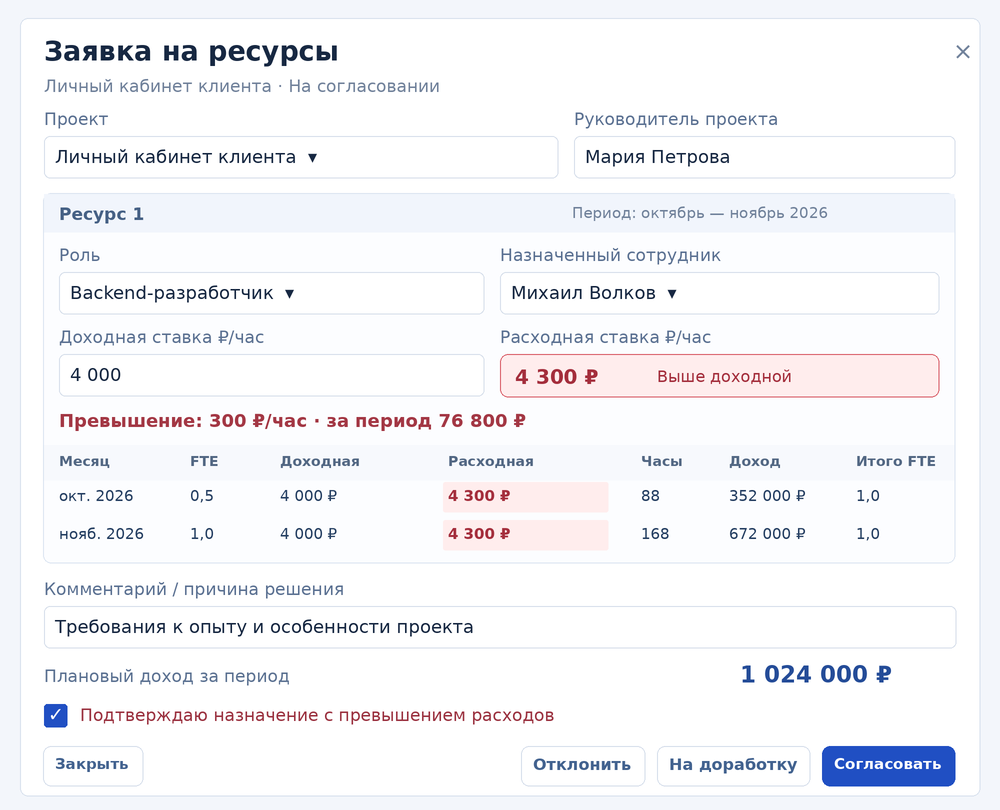The image size is (1000, 810).
Task: Select the highlighted Расходная ставка 4 300 ₽ field
Action: click(x=719, y=376)
